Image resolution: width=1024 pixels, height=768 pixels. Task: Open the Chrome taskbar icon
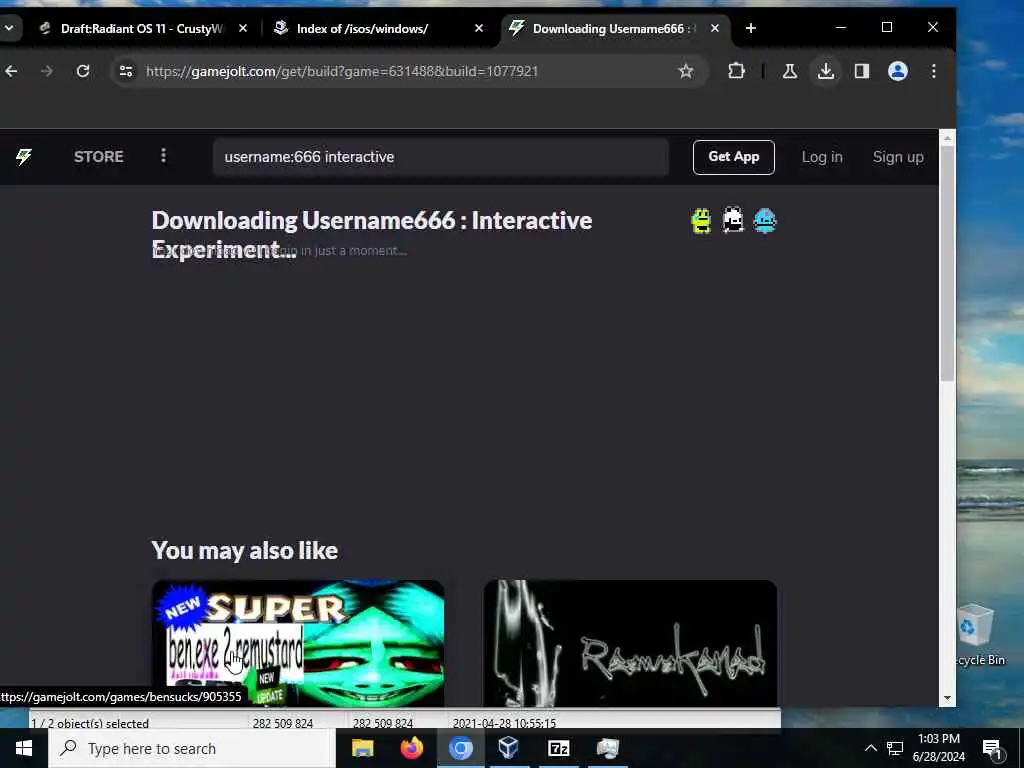pos(460,748)
